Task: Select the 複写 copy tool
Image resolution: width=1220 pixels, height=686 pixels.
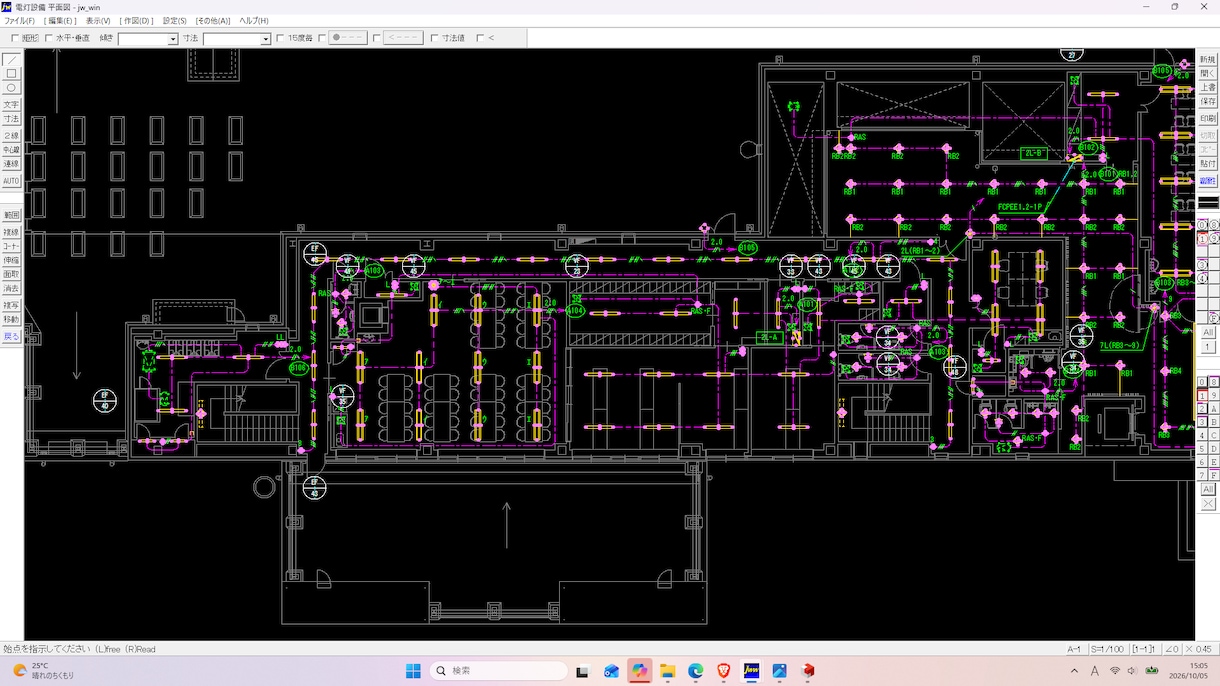Action: 11,305
